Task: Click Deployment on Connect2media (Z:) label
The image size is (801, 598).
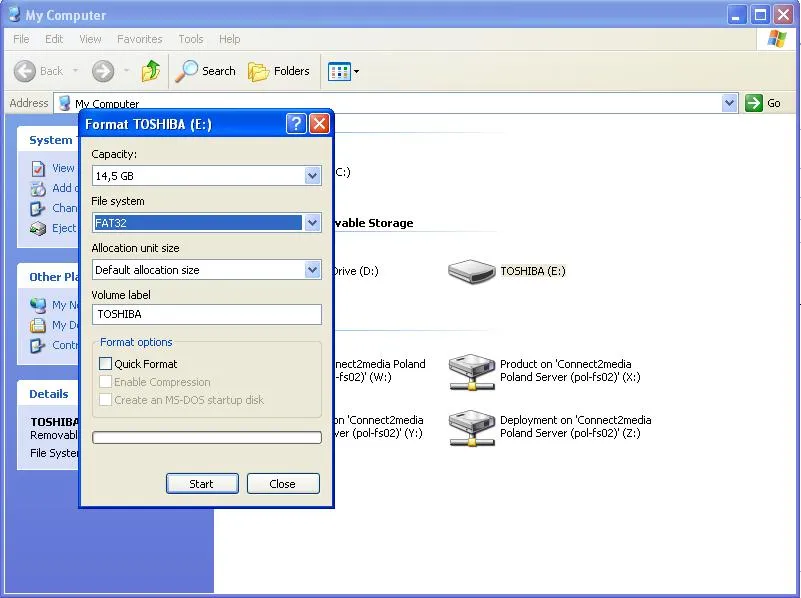Action: (x=576, y=426)
